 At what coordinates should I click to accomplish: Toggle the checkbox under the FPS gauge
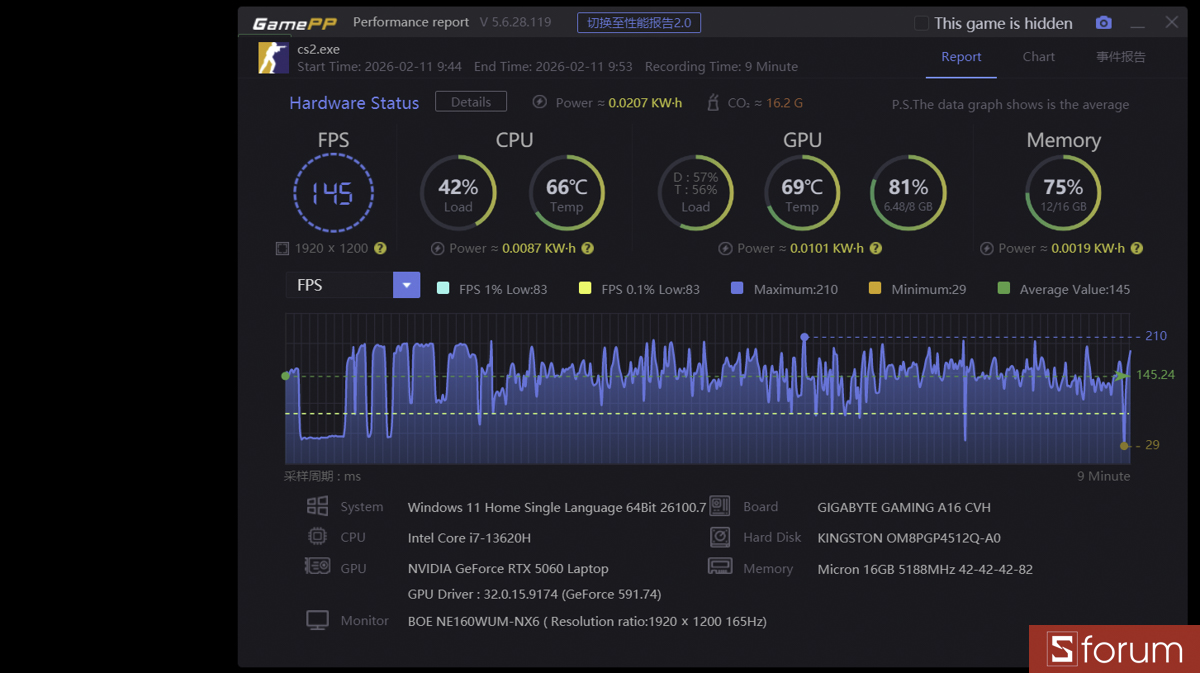281,248
